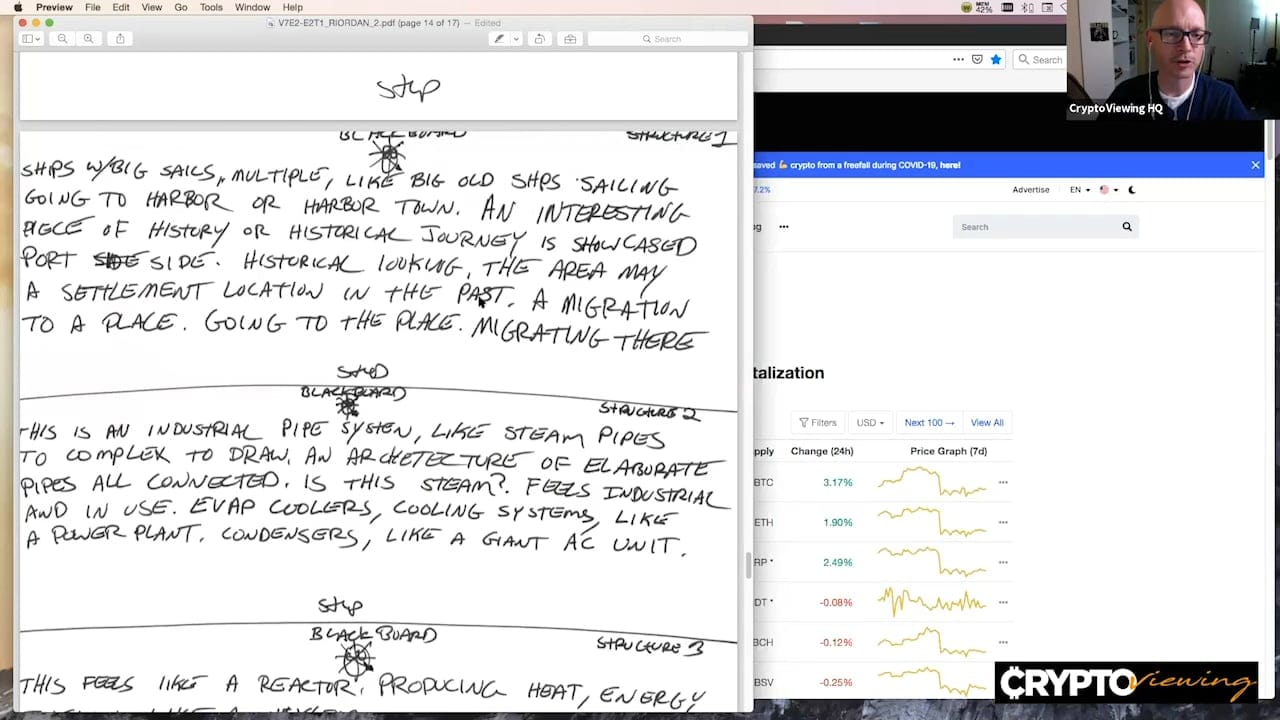Click the rotate page icon in Preview

539,39
